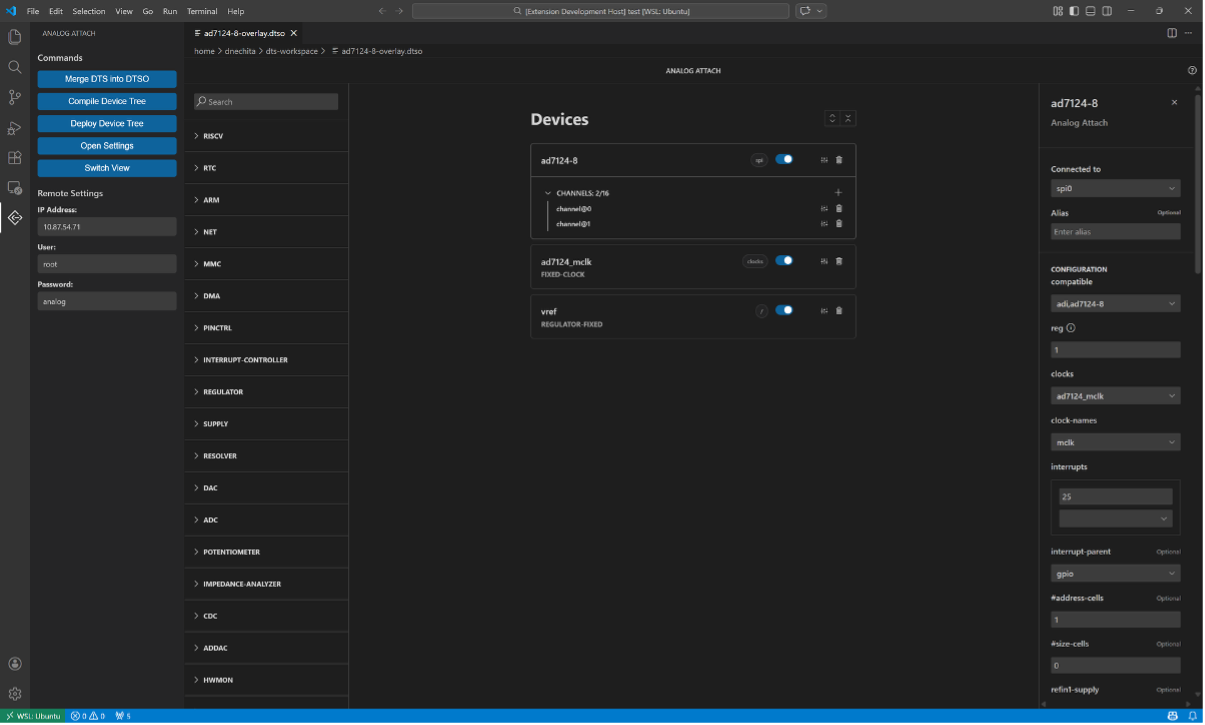1205x725 pixels.
Task: Delete the ad7124_mclk device
Action: point(839,261)
